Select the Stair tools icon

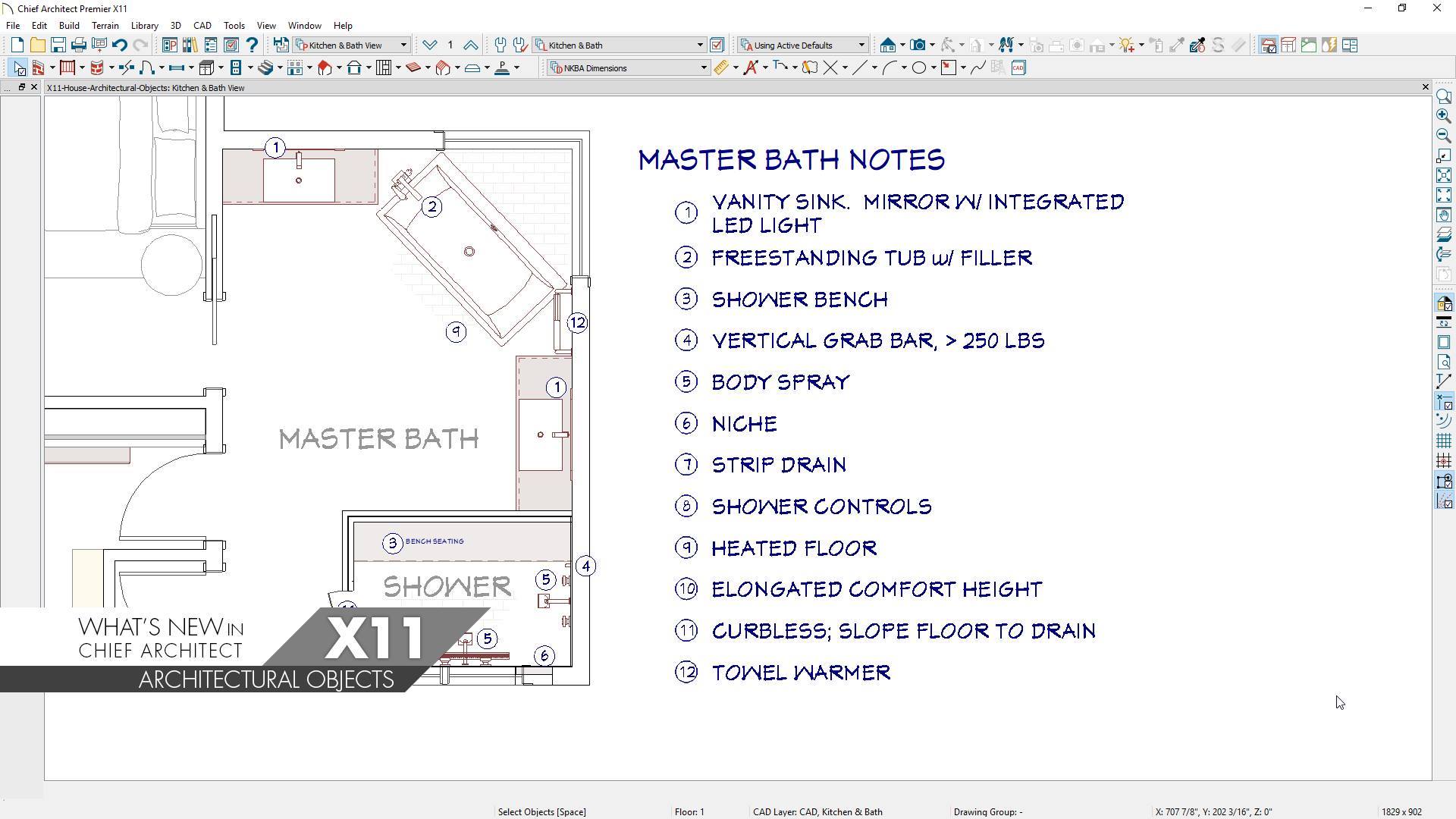click(265, 68)
